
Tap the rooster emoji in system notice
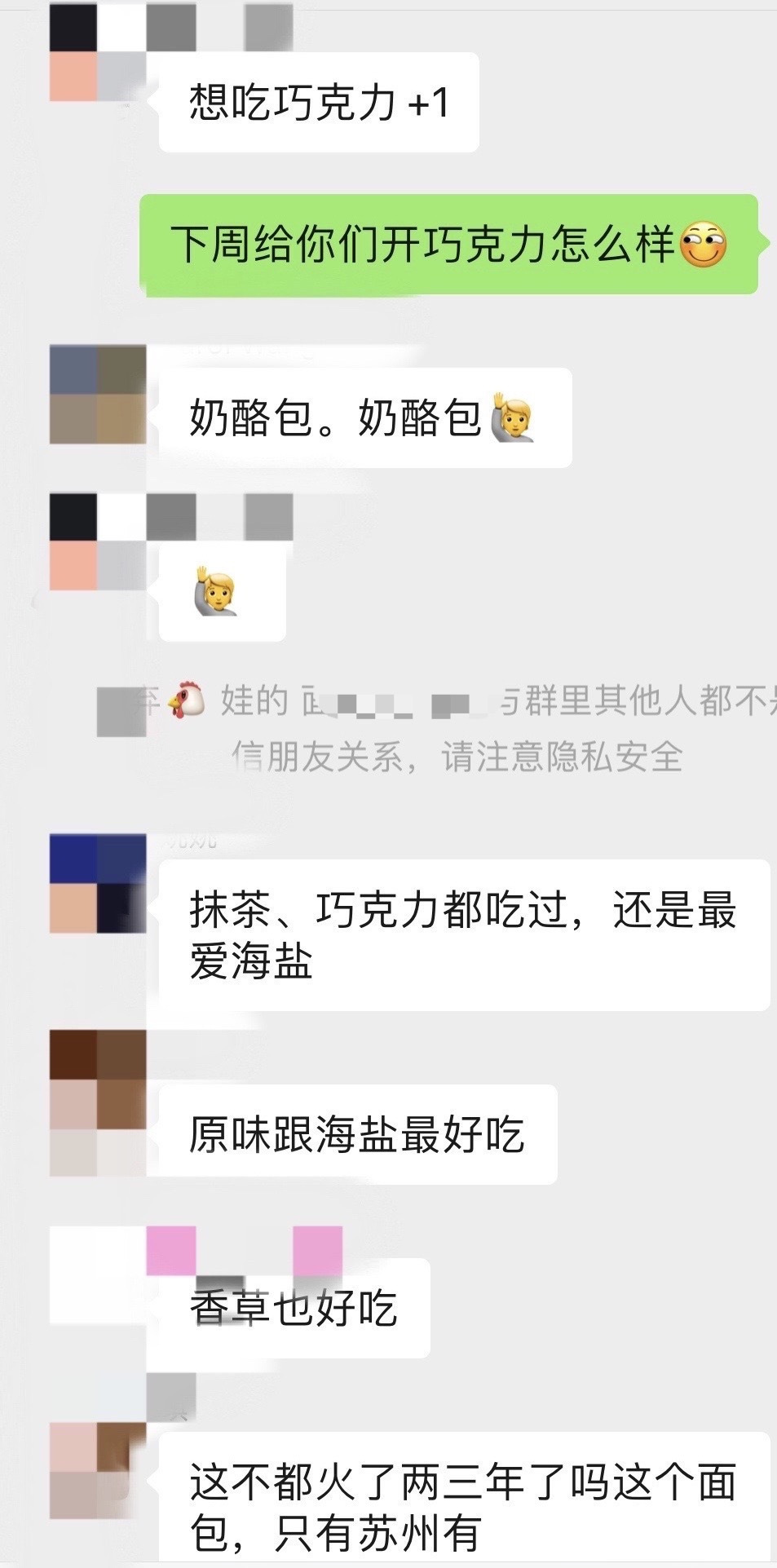tap(187, 700)
